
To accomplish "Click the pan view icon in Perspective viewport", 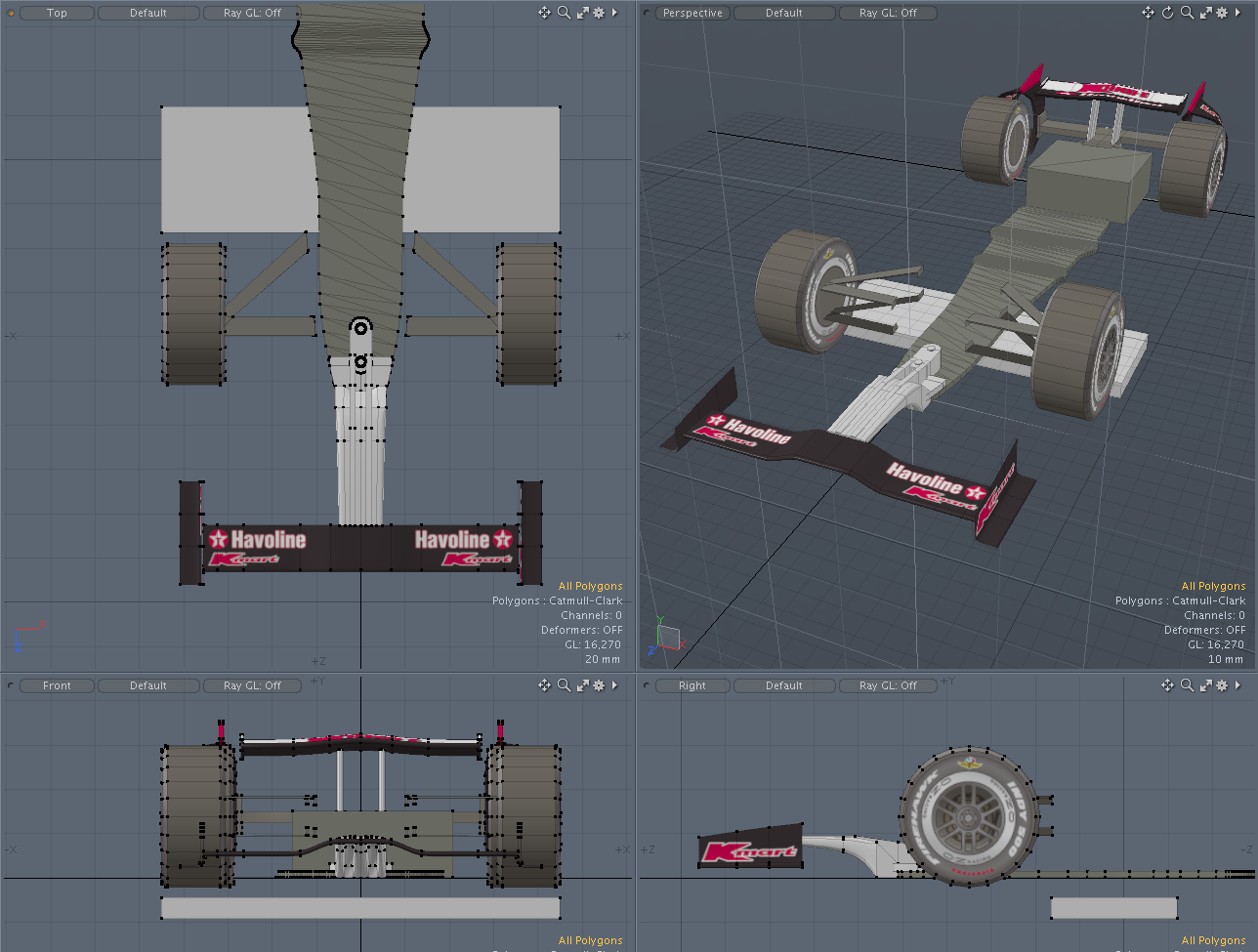I will pos(1148,13).
